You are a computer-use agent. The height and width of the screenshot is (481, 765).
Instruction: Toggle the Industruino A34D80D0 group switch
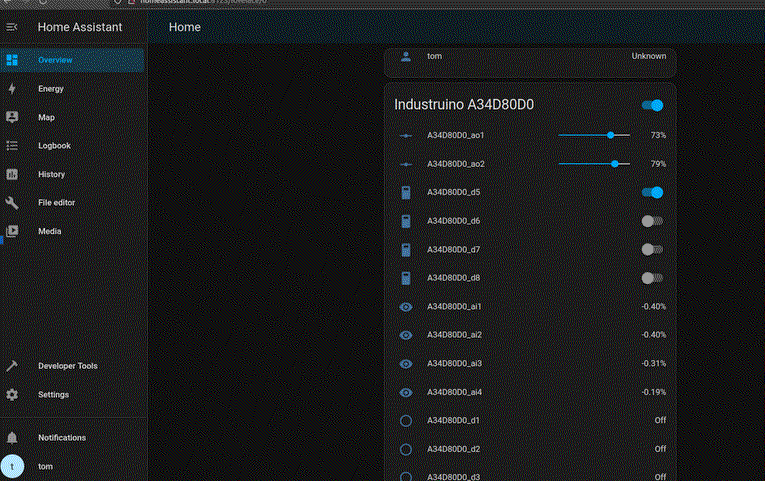pos(652,105)
